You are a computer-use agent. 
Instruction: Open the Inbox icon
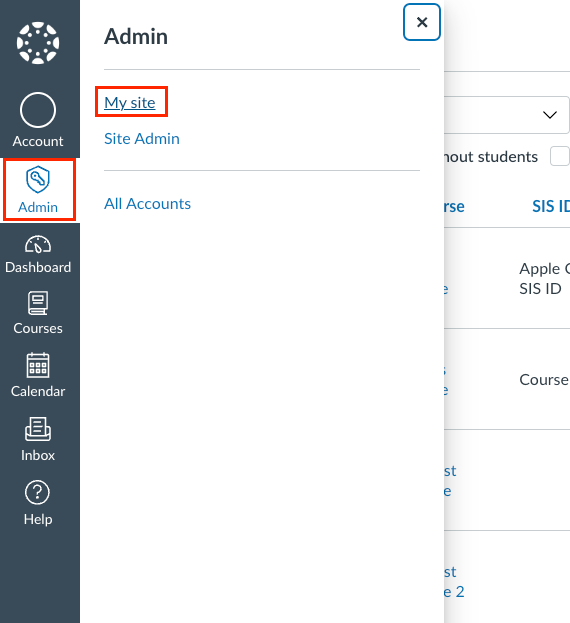[38, 429]
